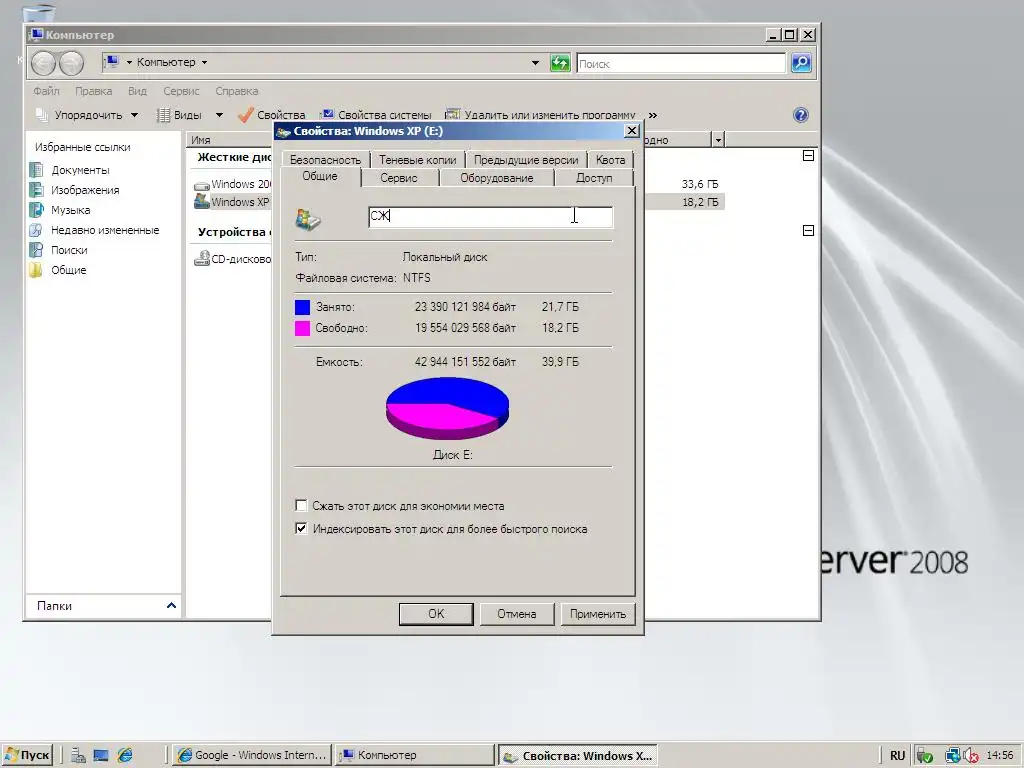Open the Сервис menu
This screenshot has height=768, width=1024.
tap(181, 91)
